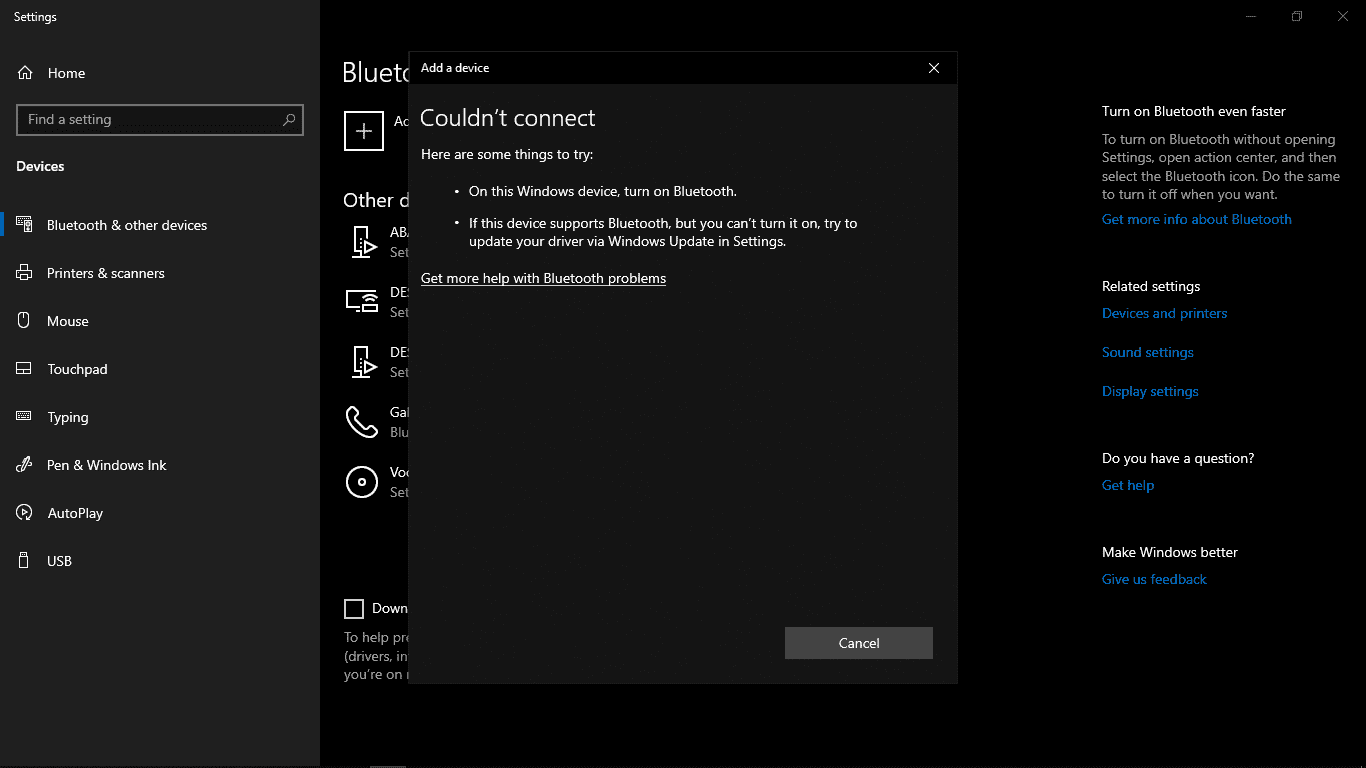This screenshot has height=768, width=1366.
Task: Click the AutoPlay icon in sidebar
Action: (x=24, y=513)
